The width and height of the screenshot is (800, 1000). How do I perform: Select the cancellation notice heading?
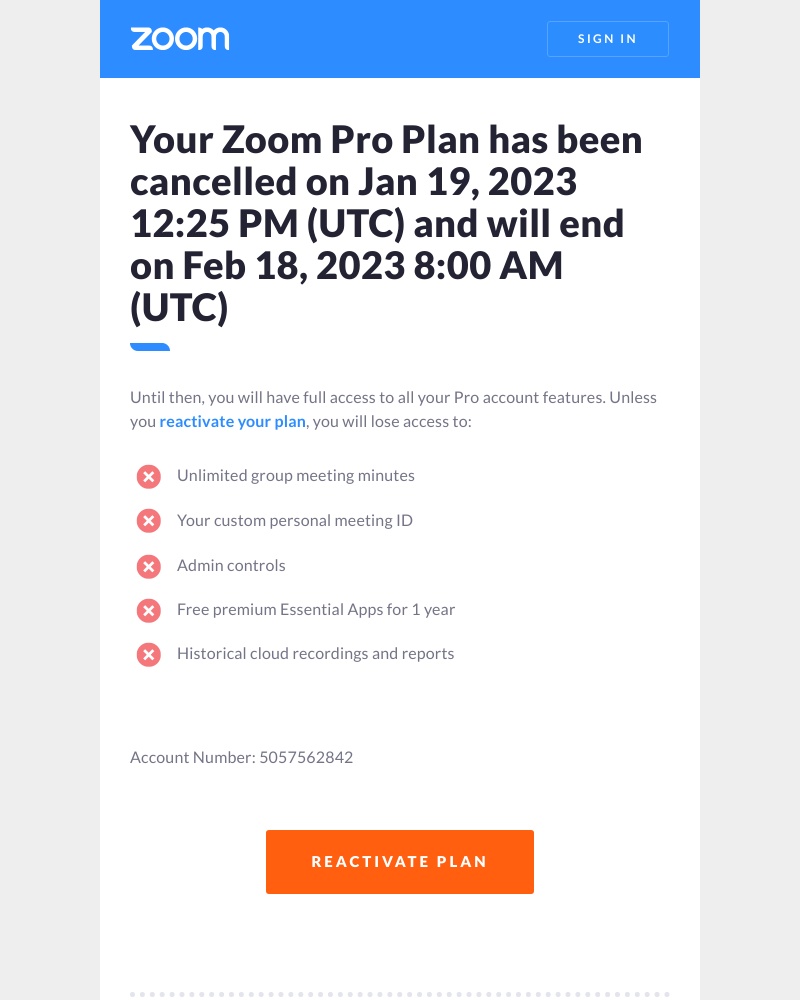point(386,222)
